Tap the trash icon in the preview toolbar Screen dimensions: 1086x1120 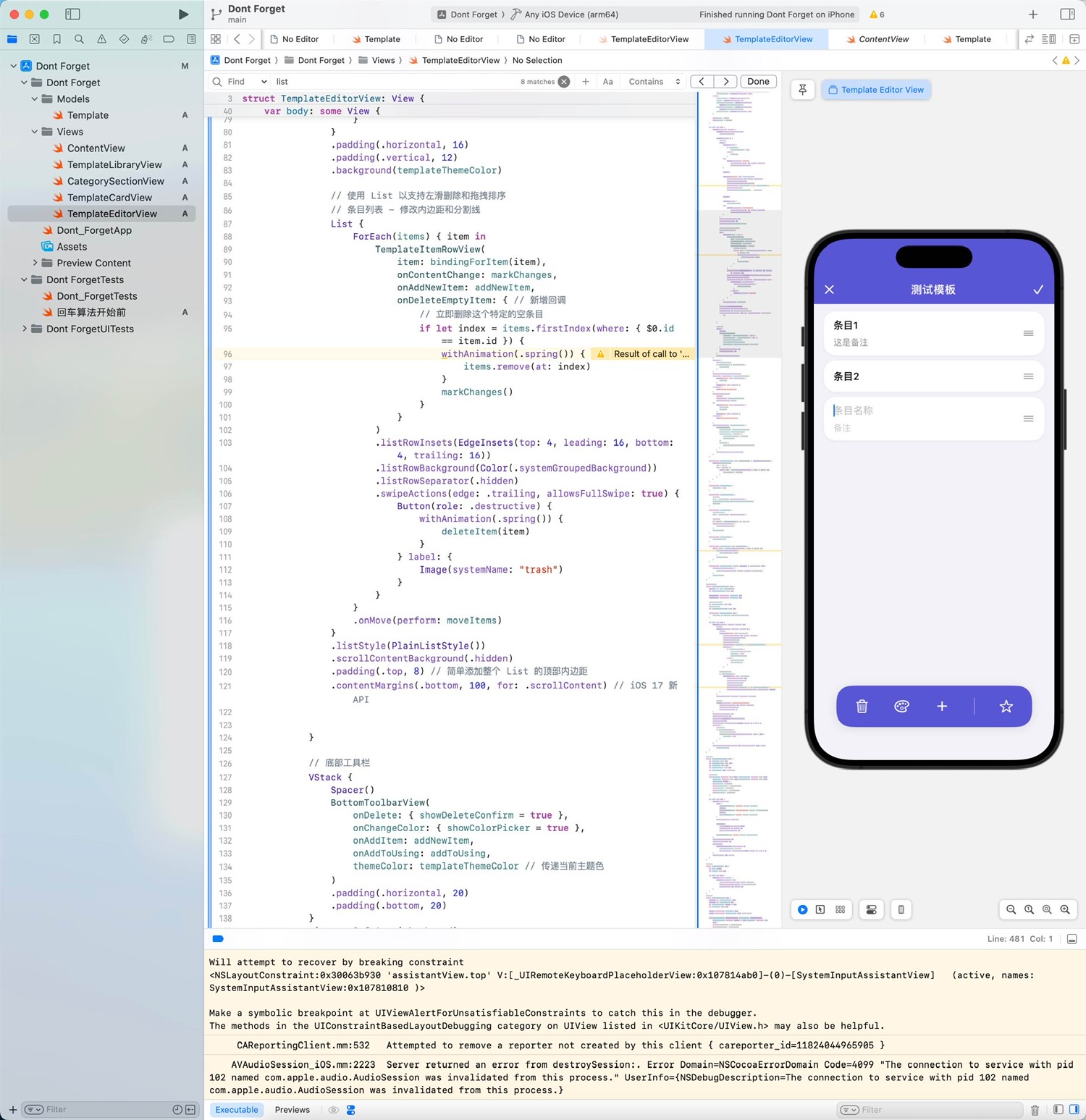tap(862, 707)
